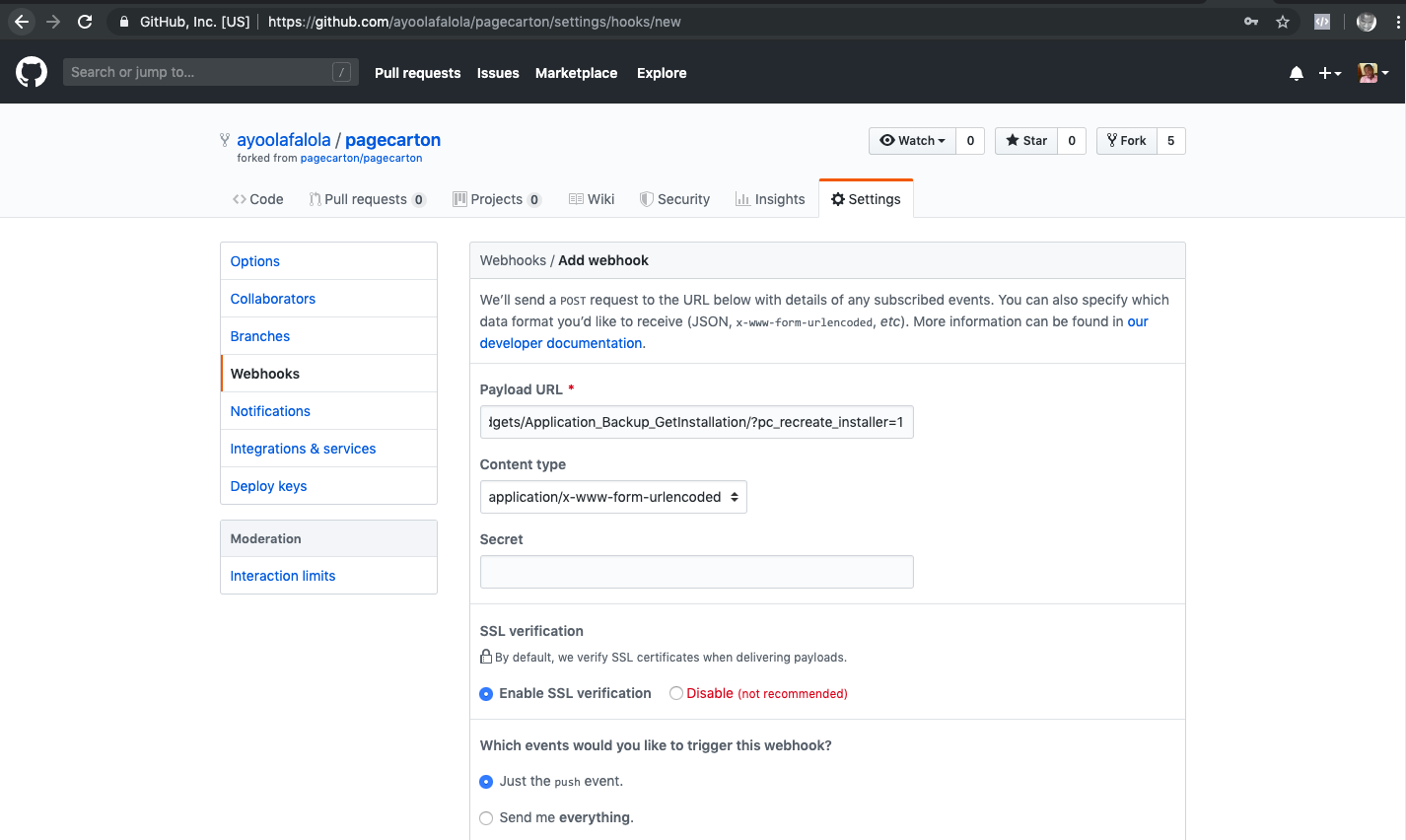Choose Send me everything option
The height and width of the screenshot is (840, 1406).
pyautogui.click(x=486, y=818)
